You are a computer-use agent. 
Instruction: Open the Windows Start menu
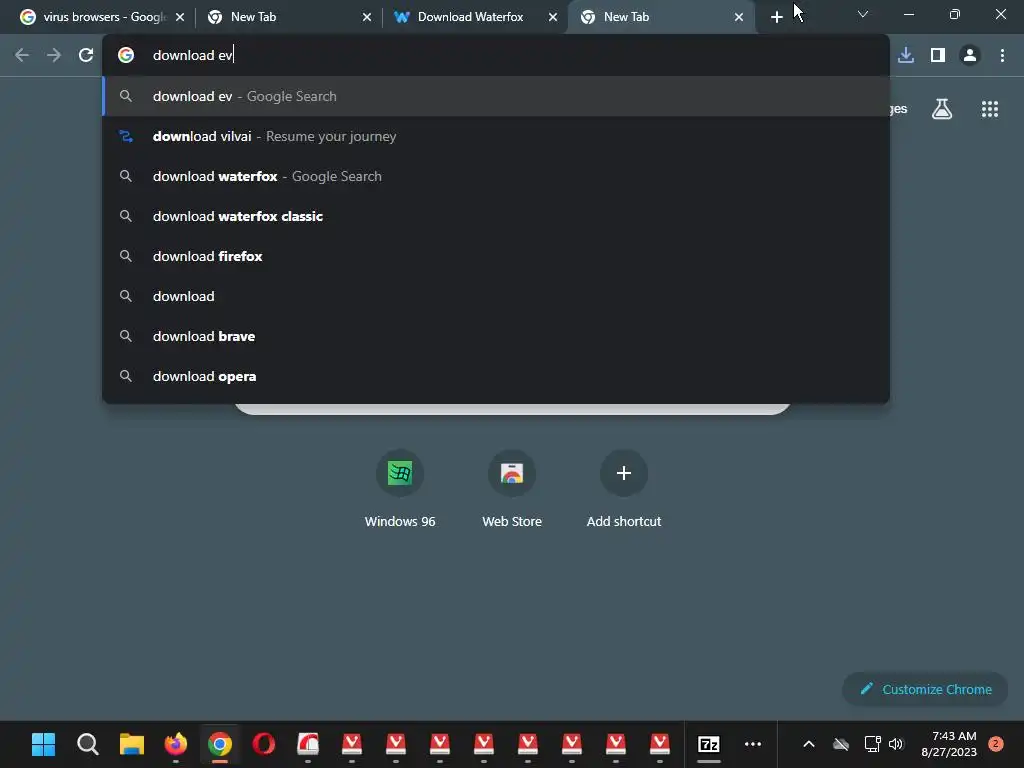(x=44, y=744)
